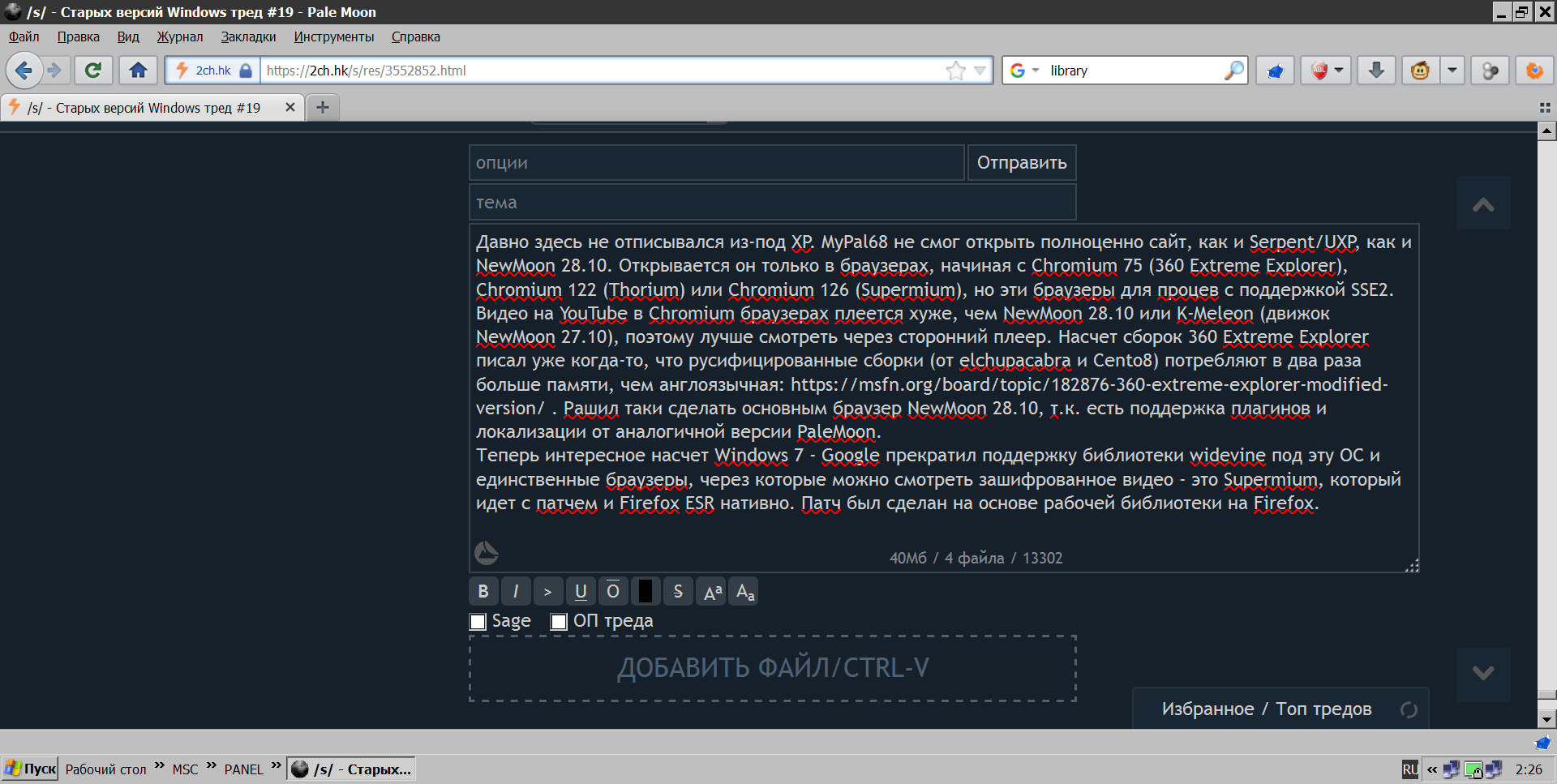Open the URL history dropdown arrow
Viewport: 1557px width, 784px height.
coord(980,71)
